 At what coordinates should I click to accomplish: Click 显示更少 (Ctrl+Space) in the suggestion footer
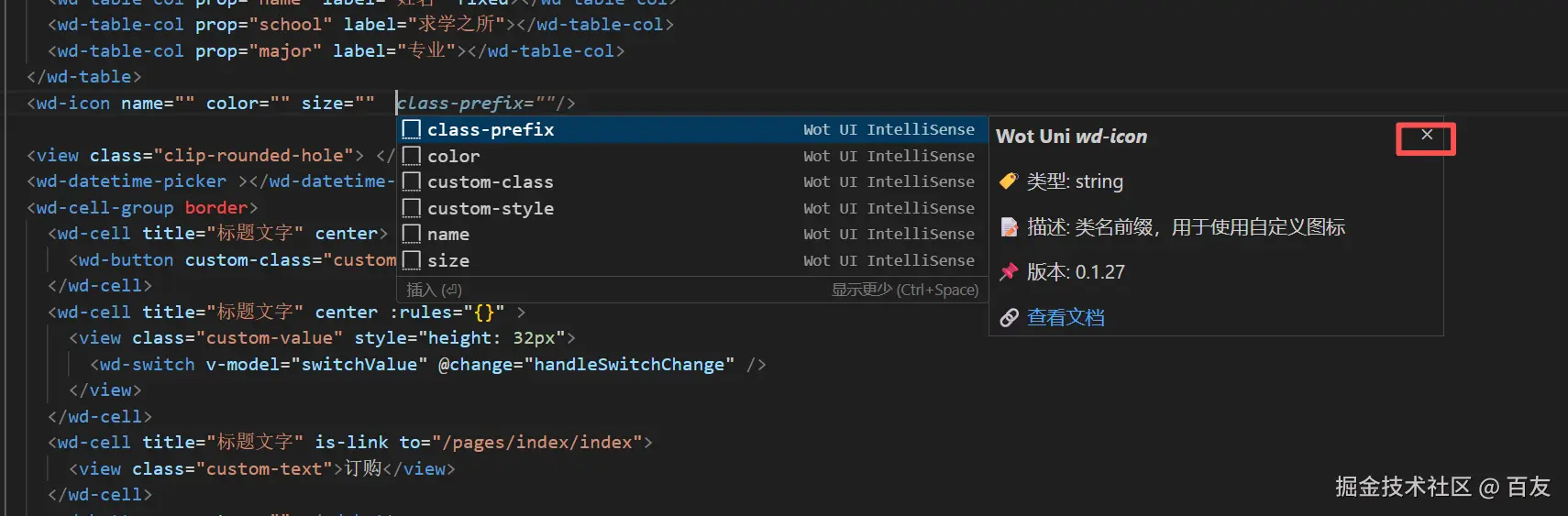(x=904, y=290)
